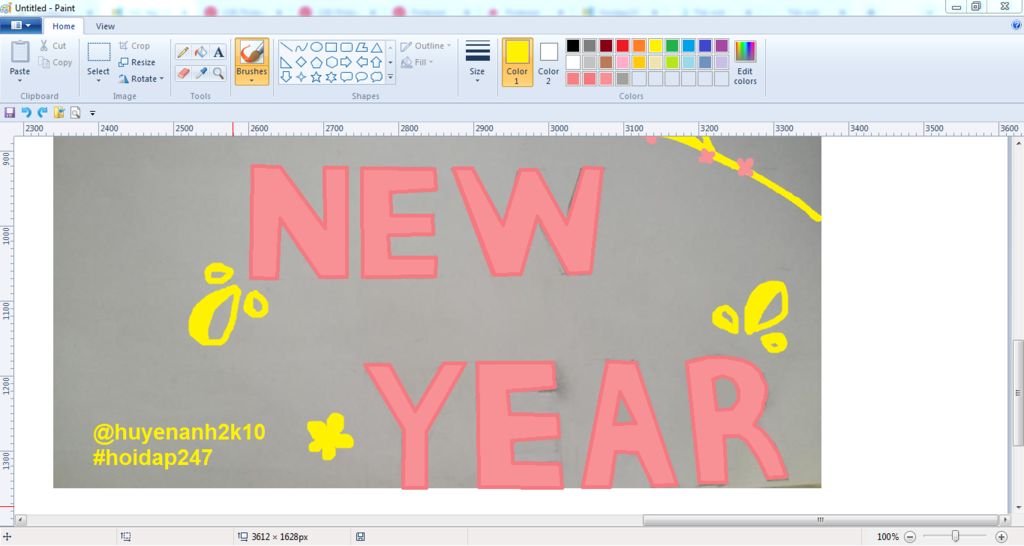The image size is (1024, 546).
Task: Choose the Six-point star shape
Action: point(331,77)
